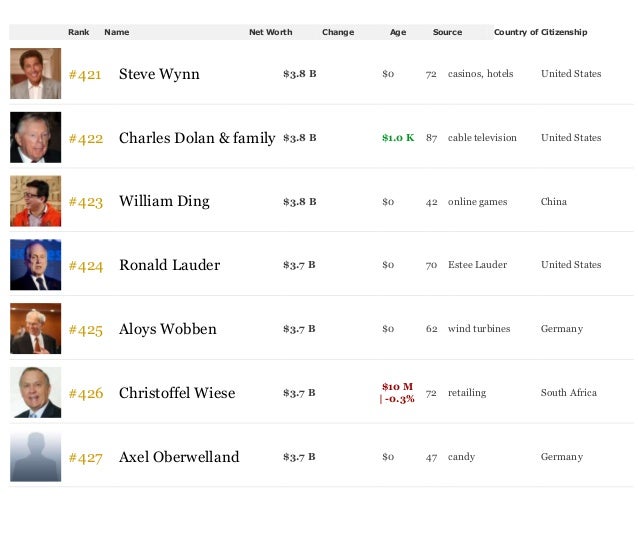
Task: Click the candy source
Action: [x=461, y=457]
